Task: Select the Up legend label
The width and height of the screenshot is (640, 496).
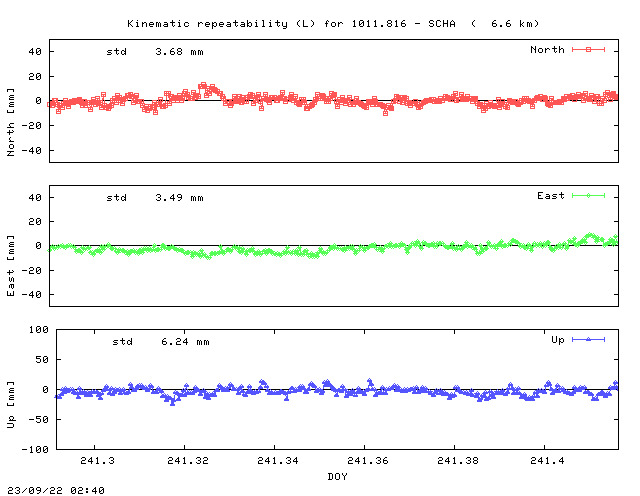Action: tap(558, 340)
